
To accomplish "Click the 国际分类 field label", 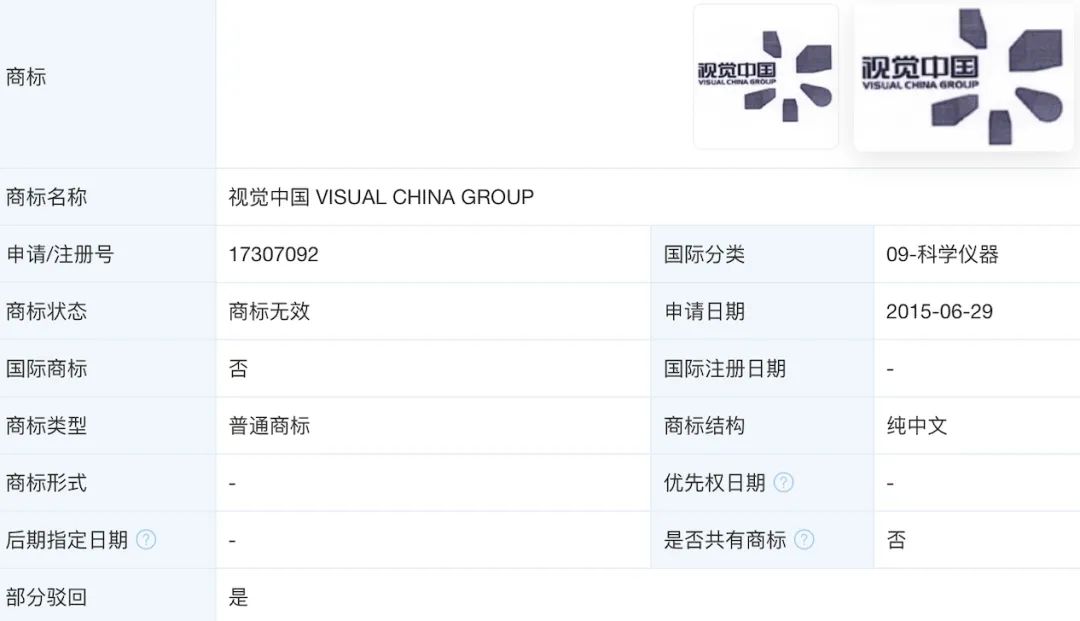I will tap(704, 255).
